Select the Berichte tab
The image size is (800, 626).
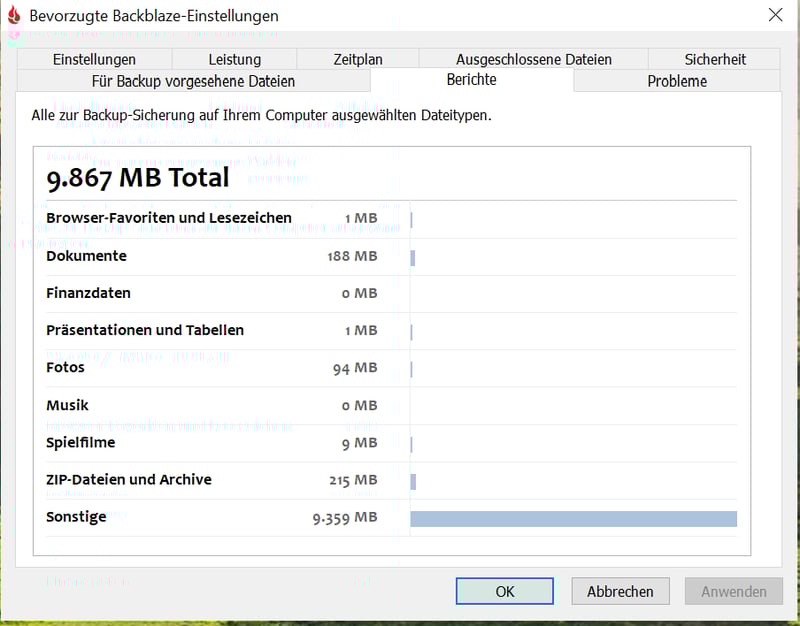(x=471, y=80)
